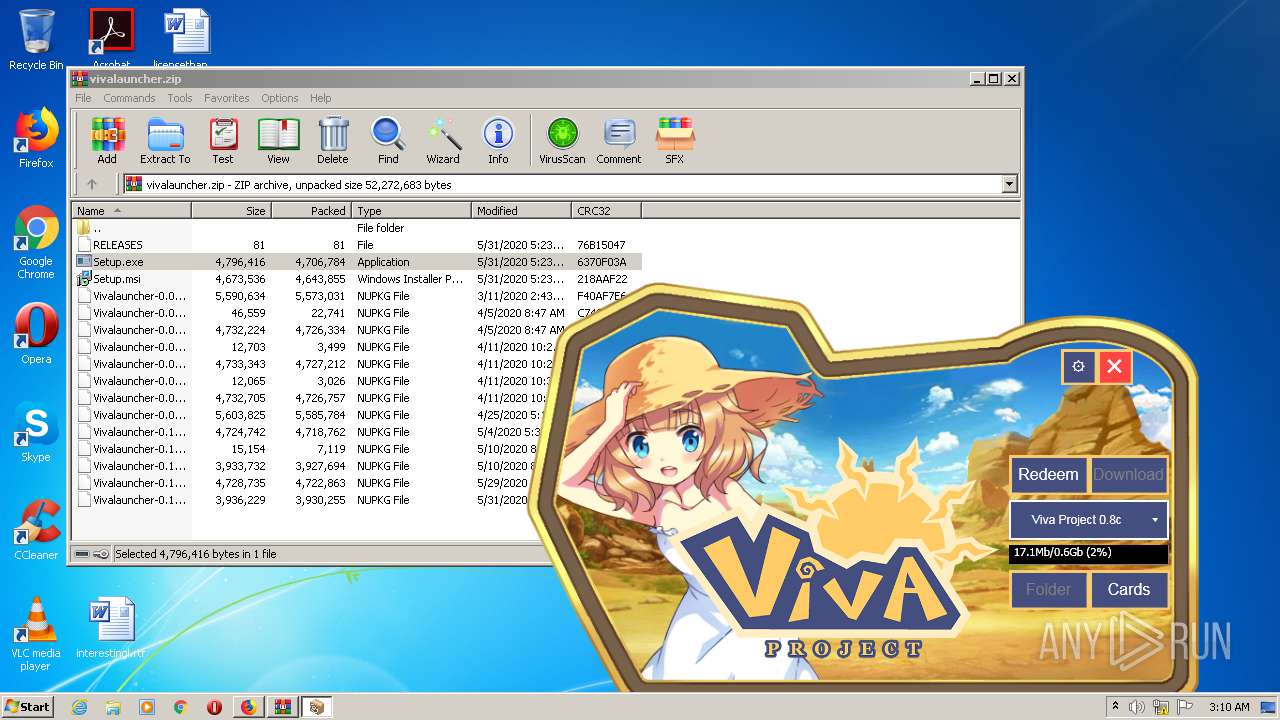Open interestingl.rtf desktop document
This screenshot has width=1280, height=720.
[x=111, y=628]
